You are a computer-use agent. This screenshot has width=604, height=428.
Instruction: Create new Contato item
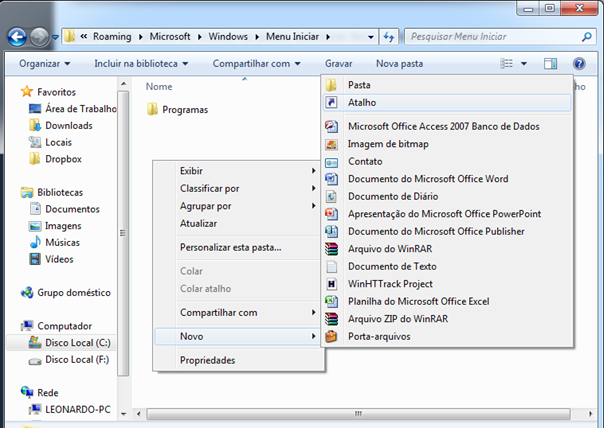point(447,161)
